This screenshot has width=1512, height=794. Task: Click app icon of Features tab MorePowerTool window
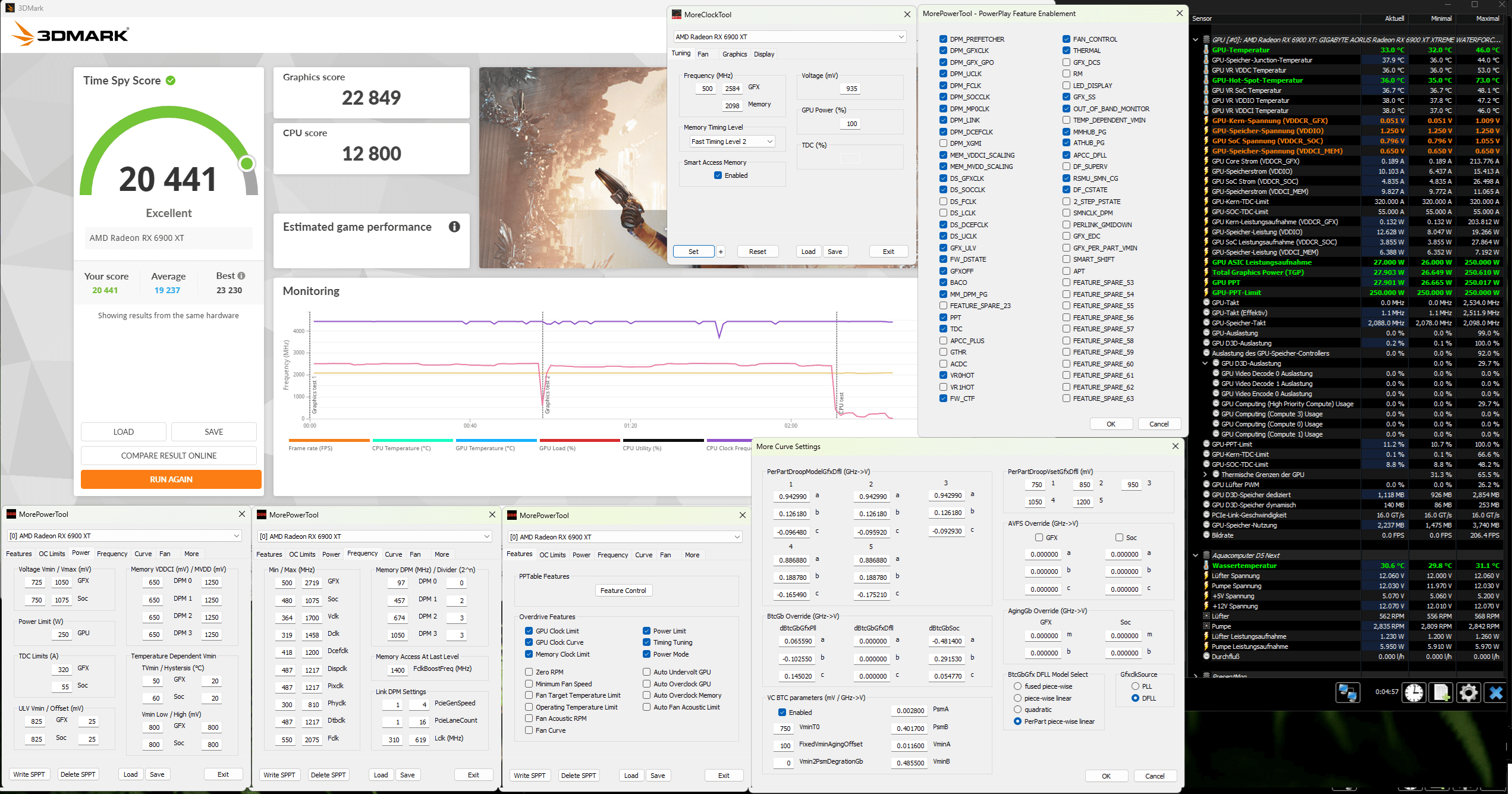[x=512, y=515]
